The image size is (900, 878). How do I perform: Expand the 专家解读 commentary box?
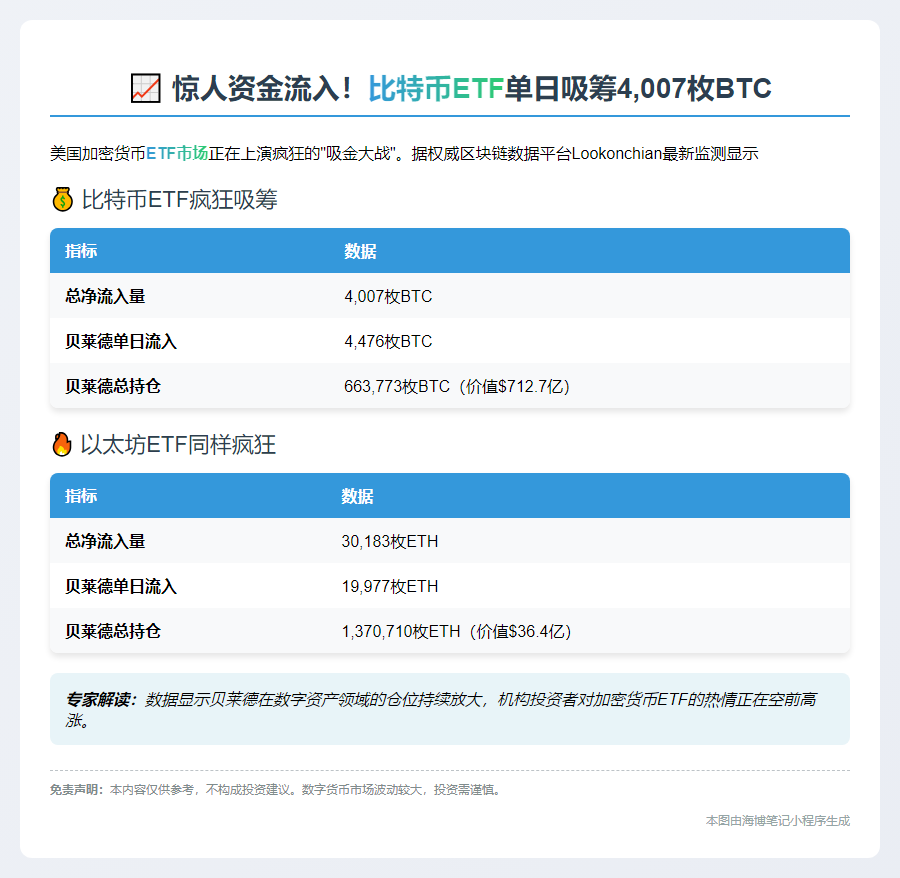point(450,709)
